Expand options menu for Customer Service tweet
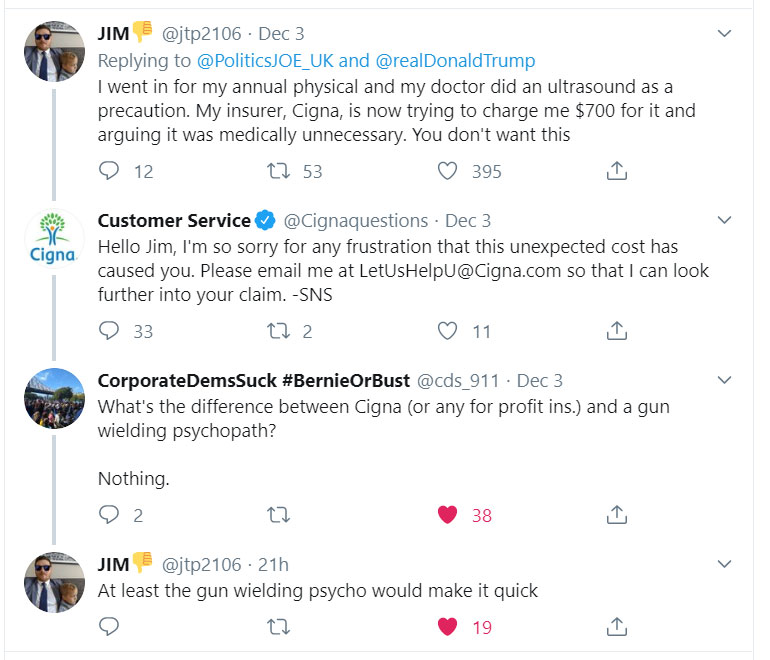The height and width of the screenshot is (660, 770). click(x=726, y=220)
